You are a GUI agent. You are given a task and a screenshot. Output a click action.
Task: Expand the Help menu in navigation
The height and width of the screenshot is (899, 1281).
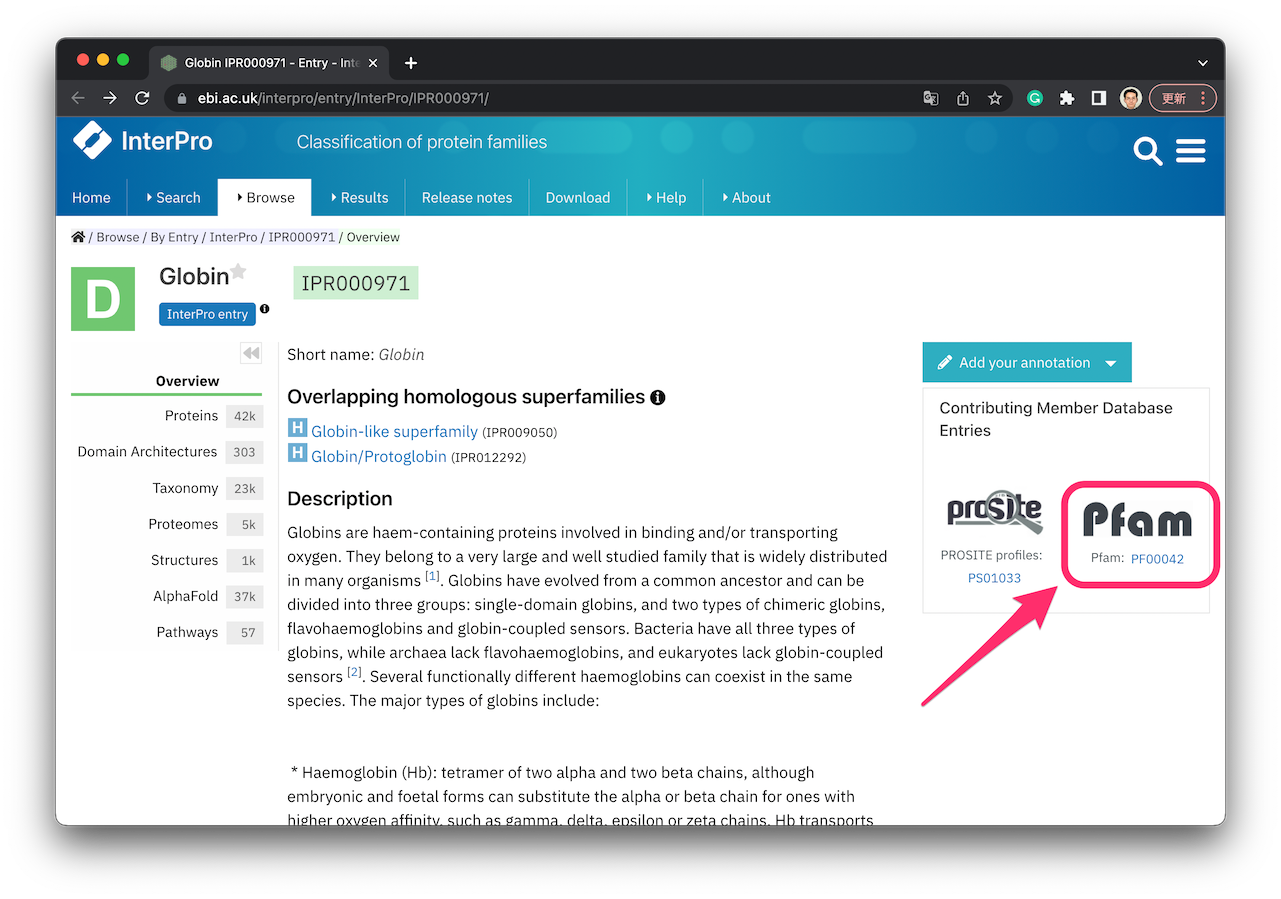(665, 198)
